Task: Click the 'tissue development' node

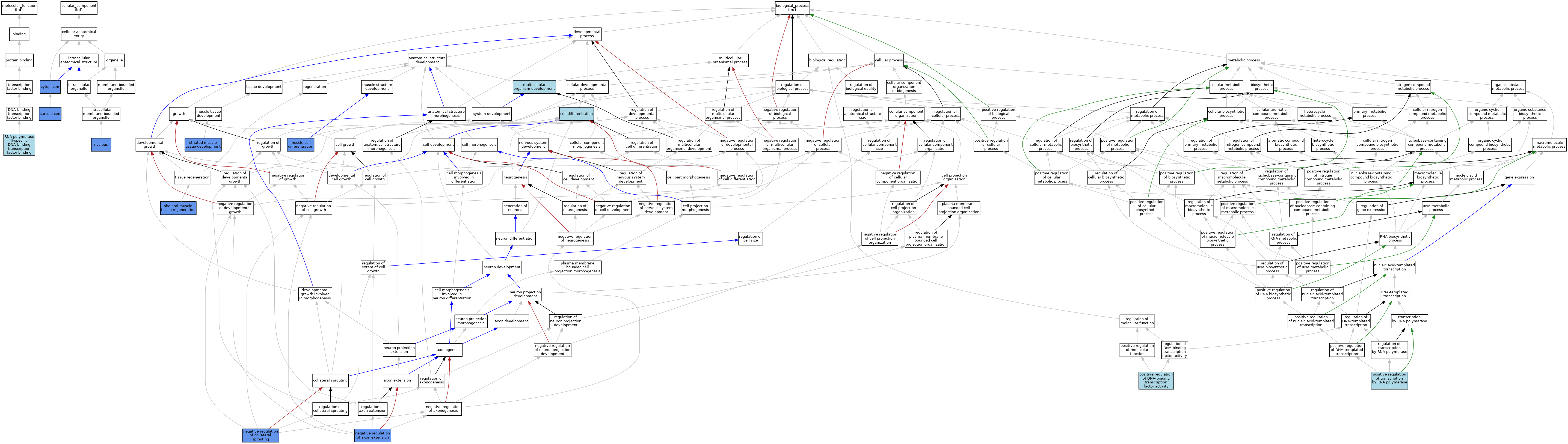Action: tap(263, 87)
